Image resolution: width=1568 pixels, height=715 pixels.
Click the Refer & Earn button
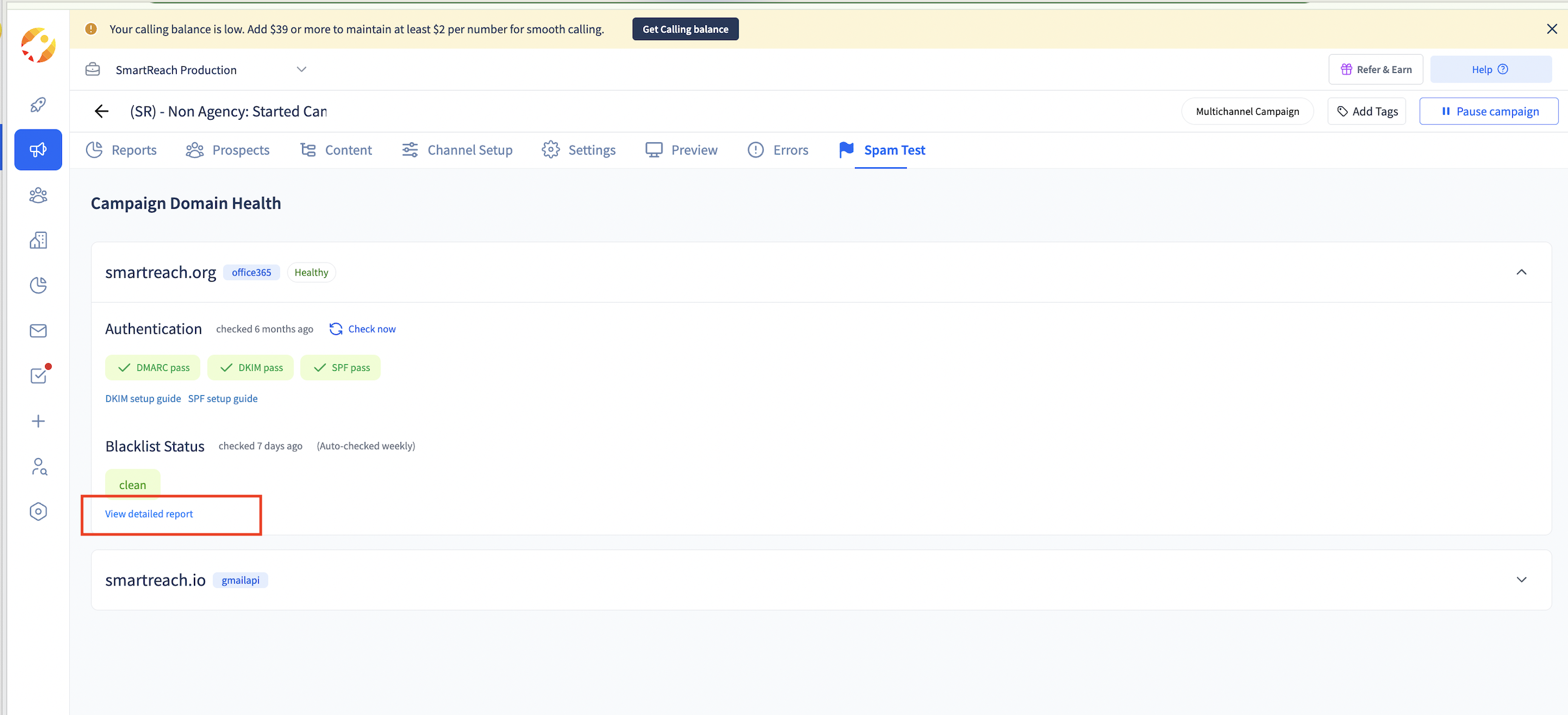coord(1375,69)
